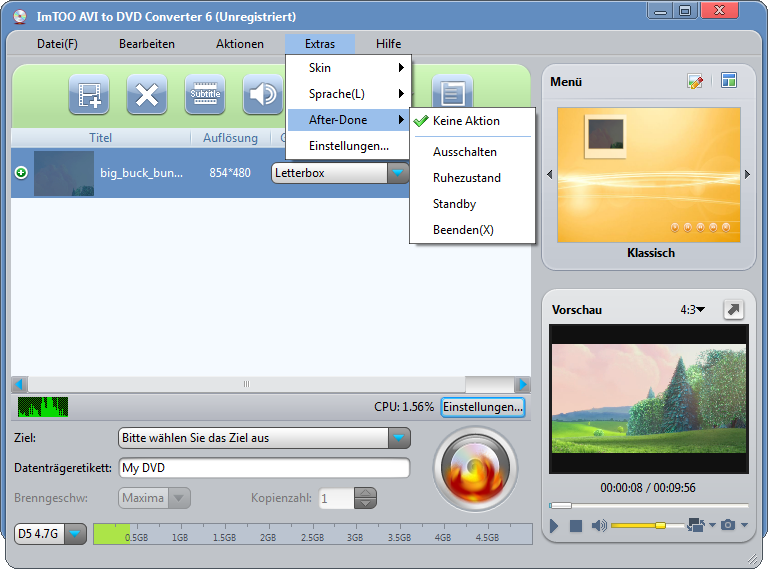Mute the preview volume speaker icon
Screen dimensions: 768x569
[599, 525]
